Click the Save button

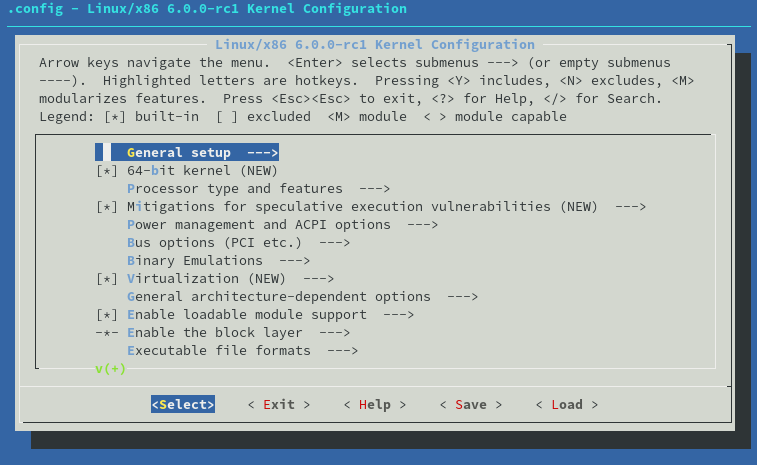pos(471,405)
